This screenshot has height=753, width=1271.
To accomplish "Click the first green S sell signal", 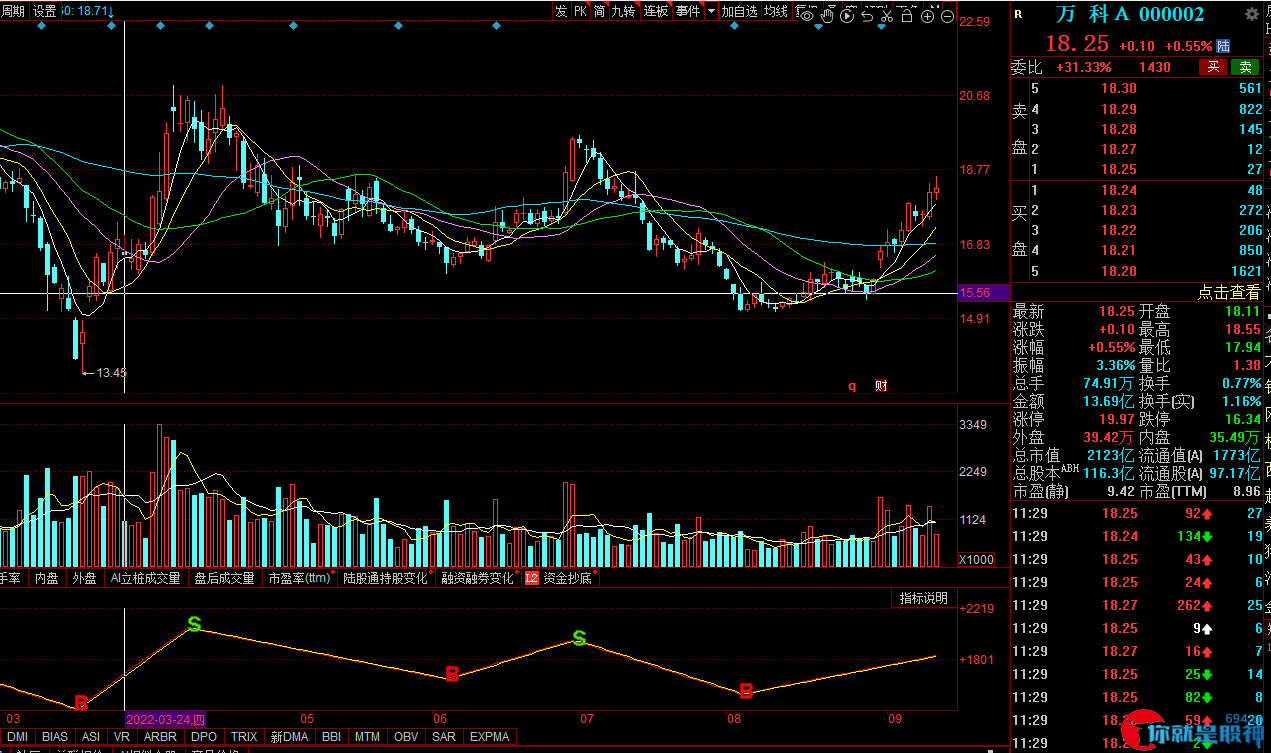I will pyautogui.click(x=194, y=624).
